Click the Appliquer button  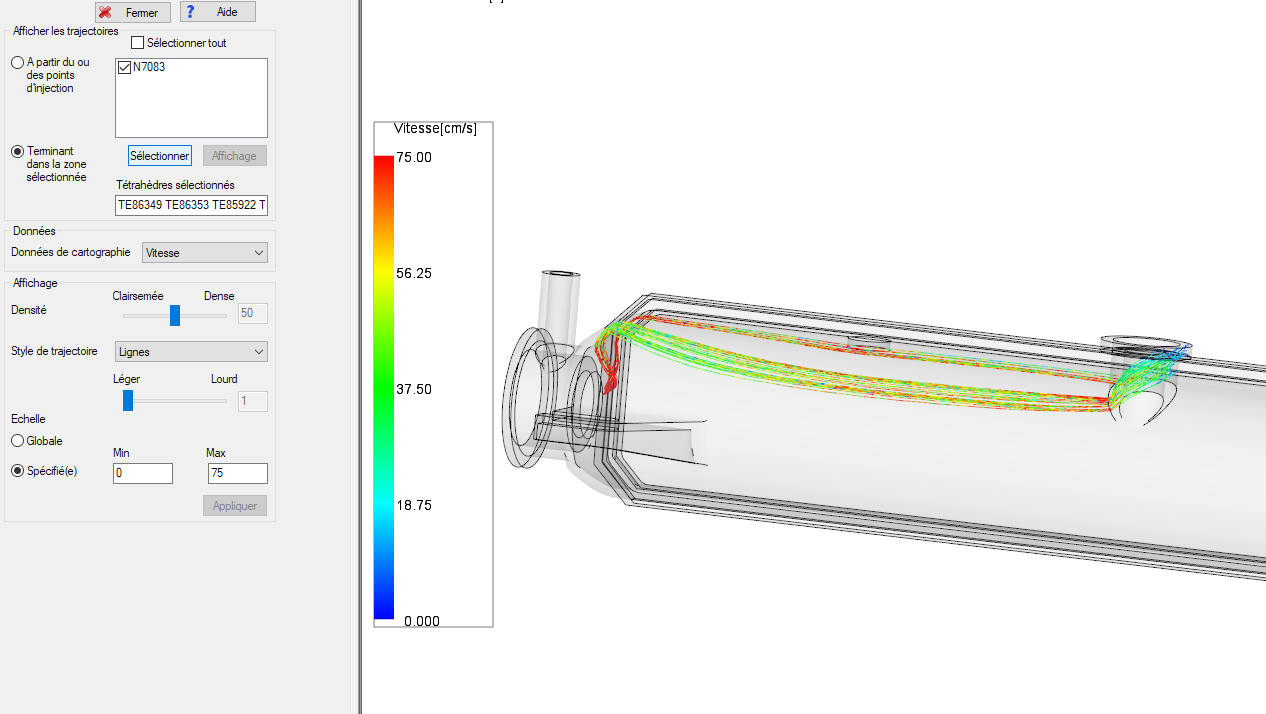(235, 506)
